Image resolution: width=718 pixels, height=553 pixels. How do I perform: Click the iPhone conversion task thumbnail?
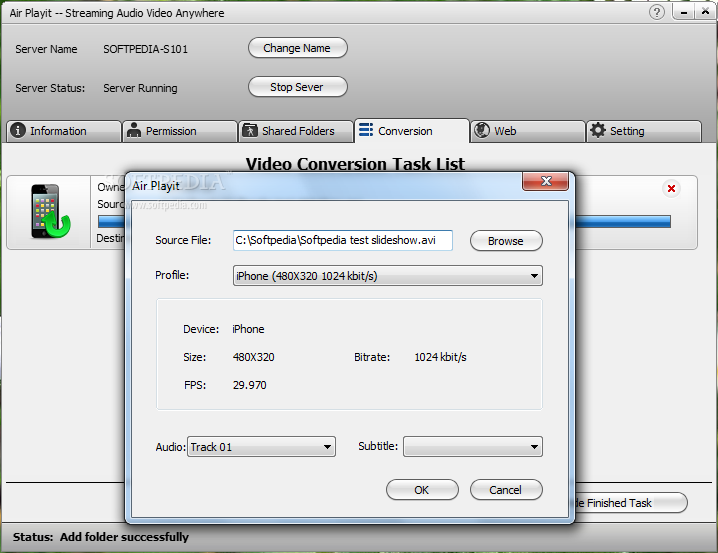click(x=50, y=211)
